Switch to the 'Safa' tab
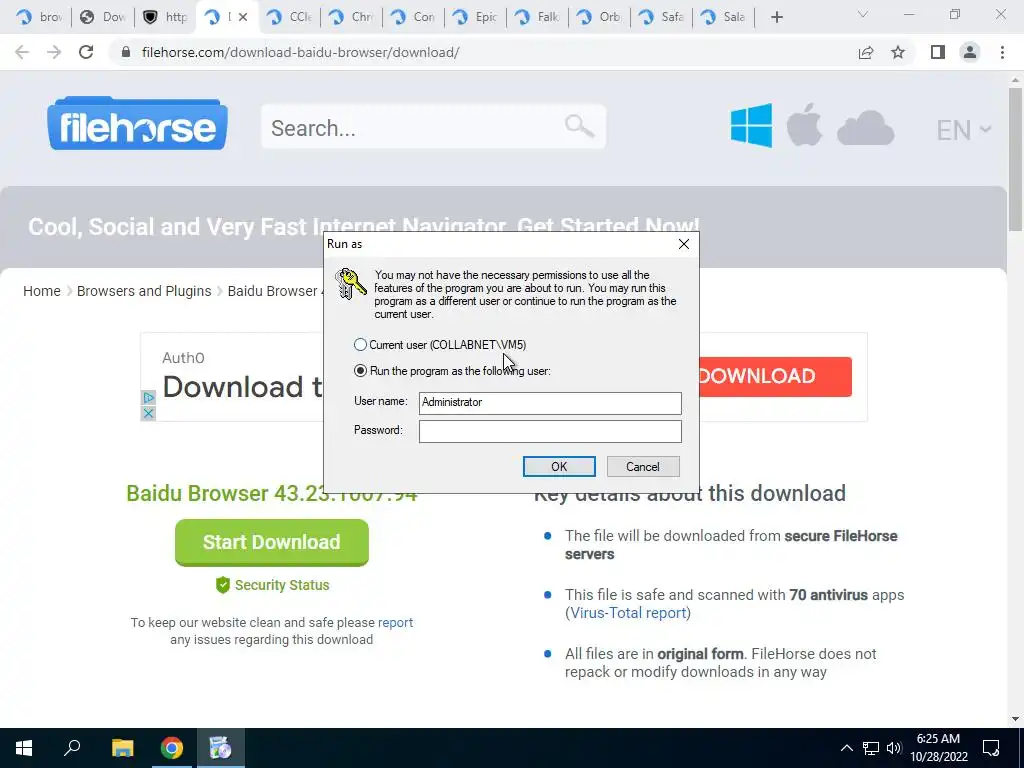 coord(662,18)
